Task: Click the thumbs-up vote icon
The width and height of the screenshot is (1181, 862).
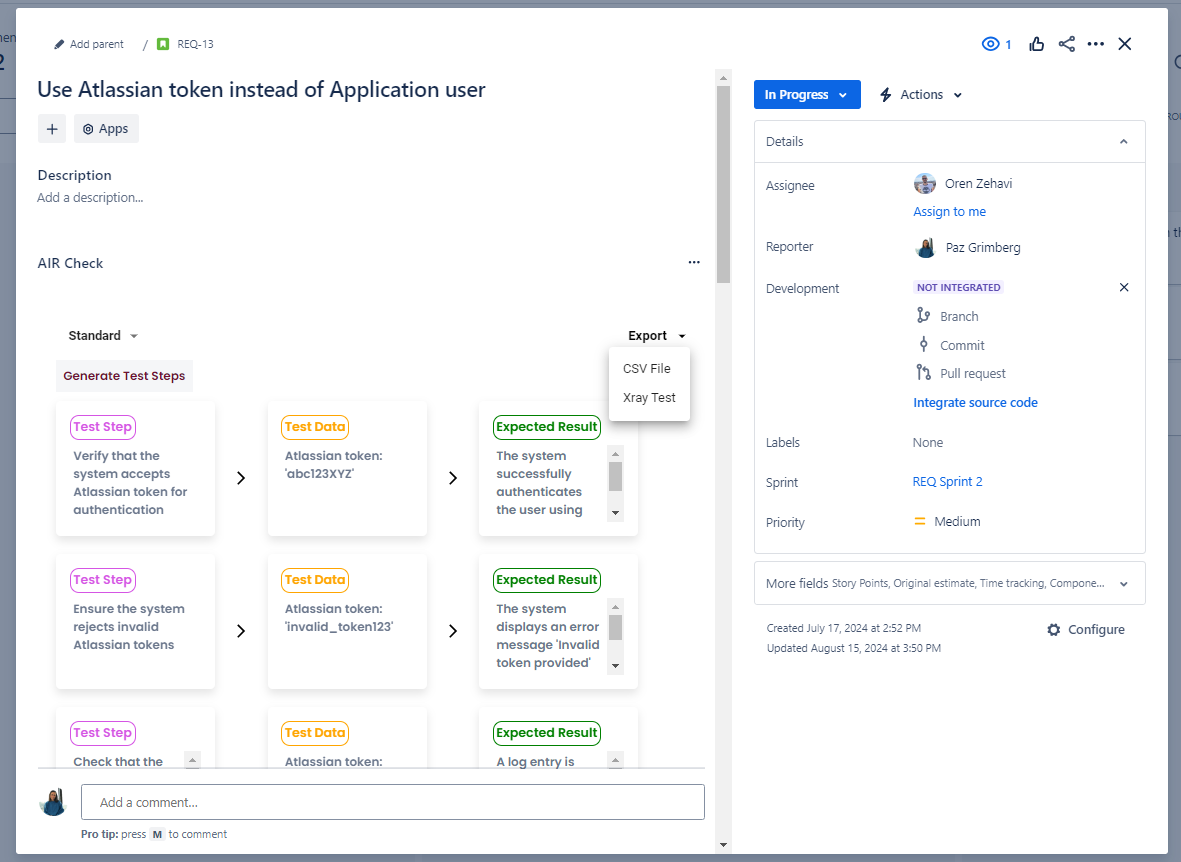Action: point(1036,44)
